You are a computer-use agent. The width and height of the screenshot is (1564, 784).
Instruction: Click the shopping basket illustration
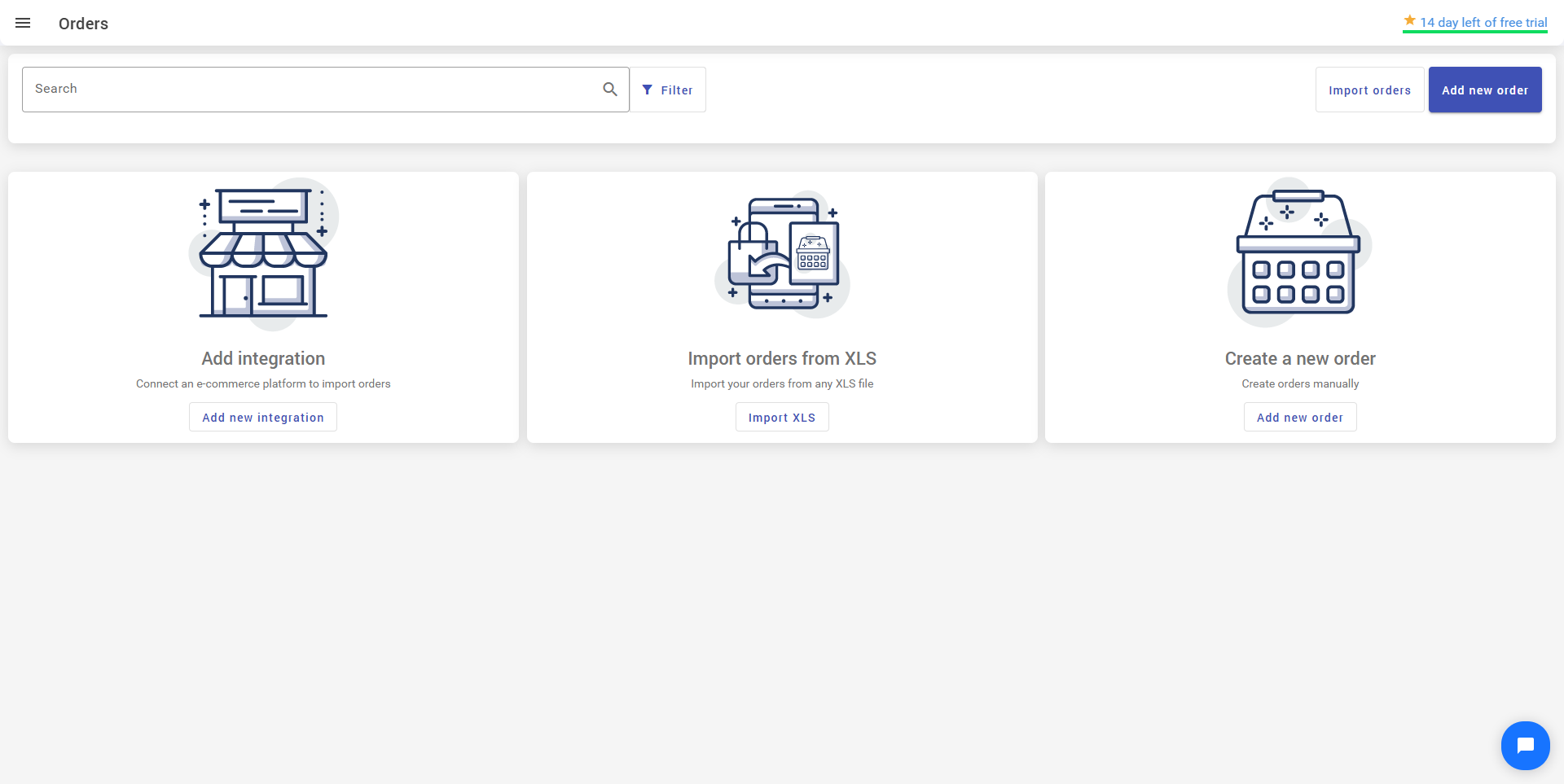point(1299,254)
